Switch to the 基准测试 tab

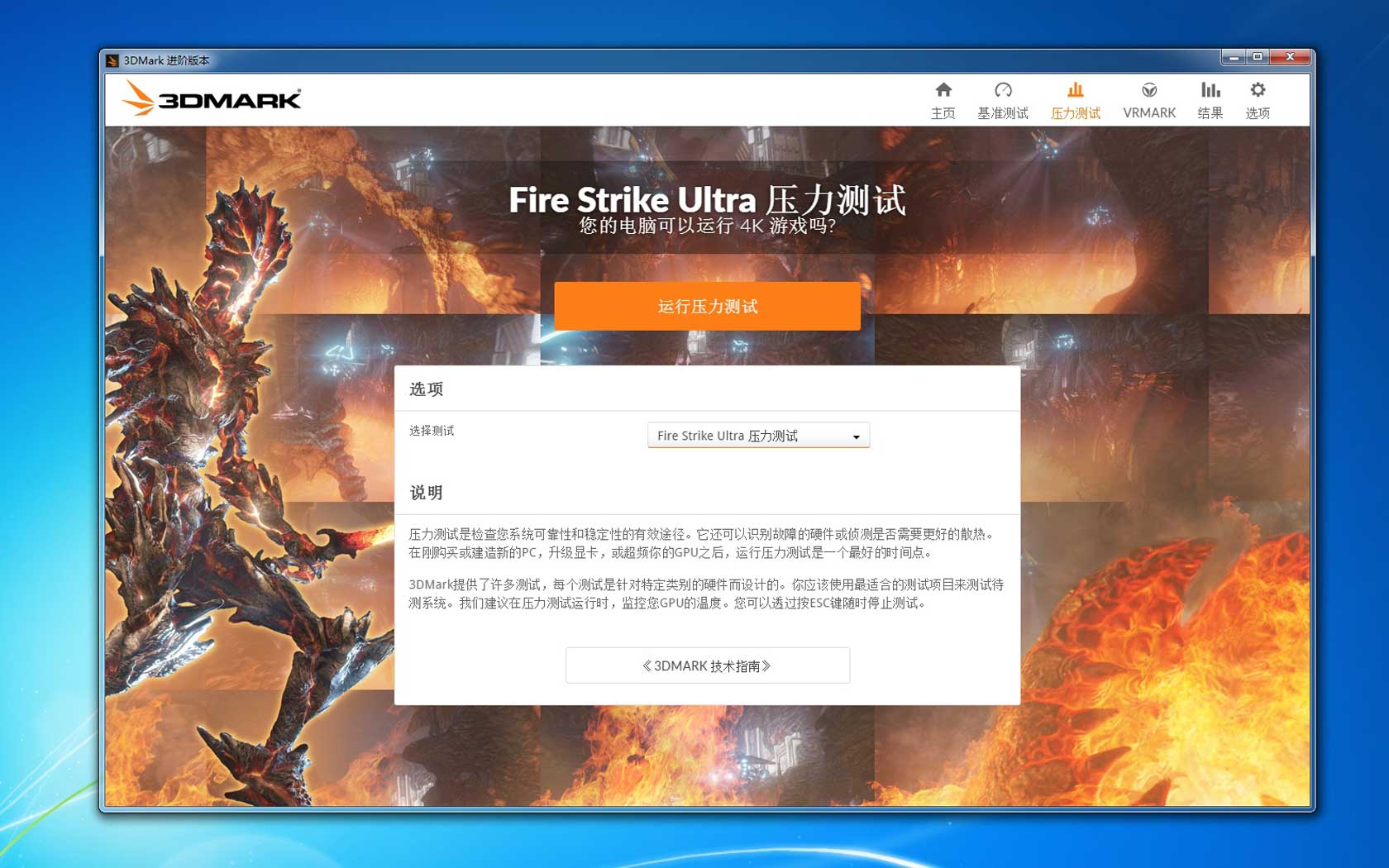[x=1003, y=113]
